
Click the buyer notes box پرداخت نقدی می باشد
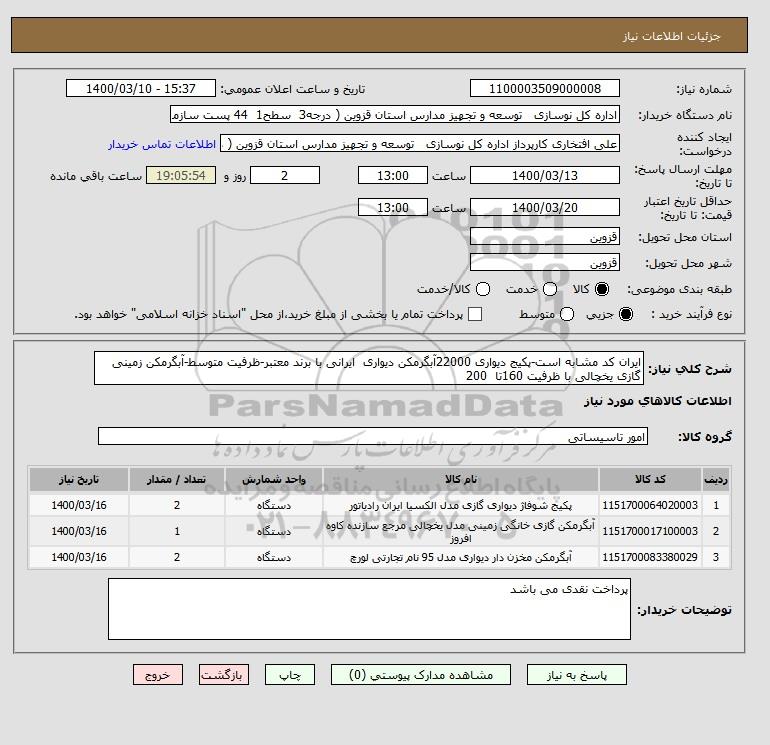[369, 609]
